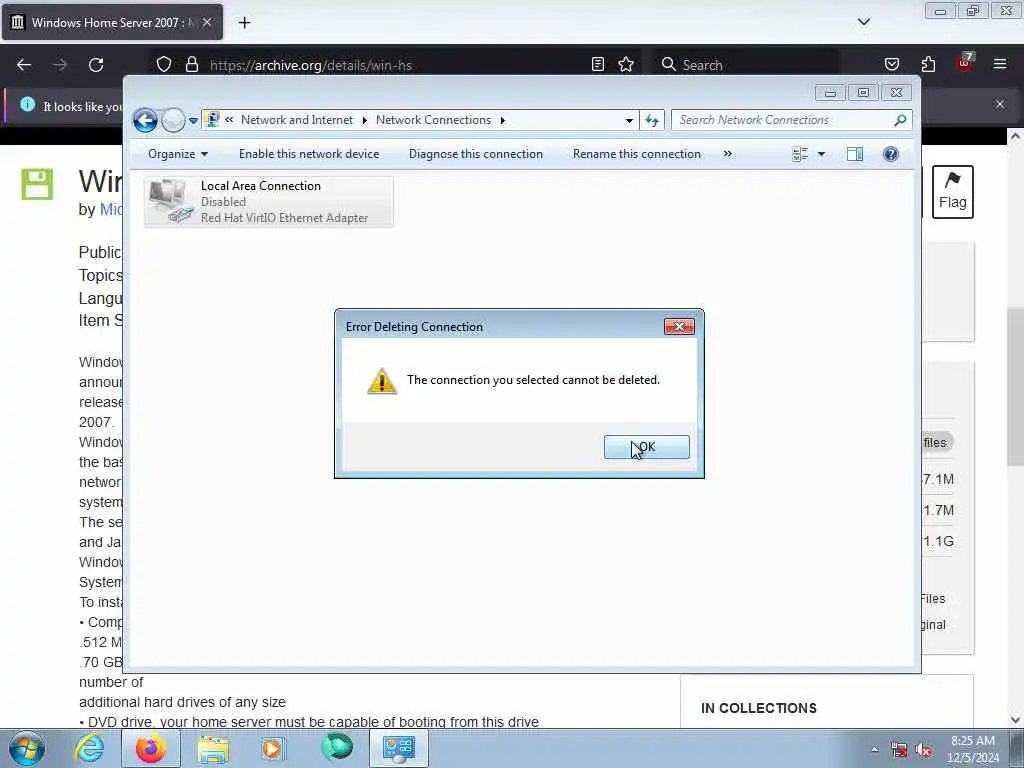Close the Windows Home Server tab
Image resolution: width=1024 pixels, height=768 pixels.
(x=207, y=22)
